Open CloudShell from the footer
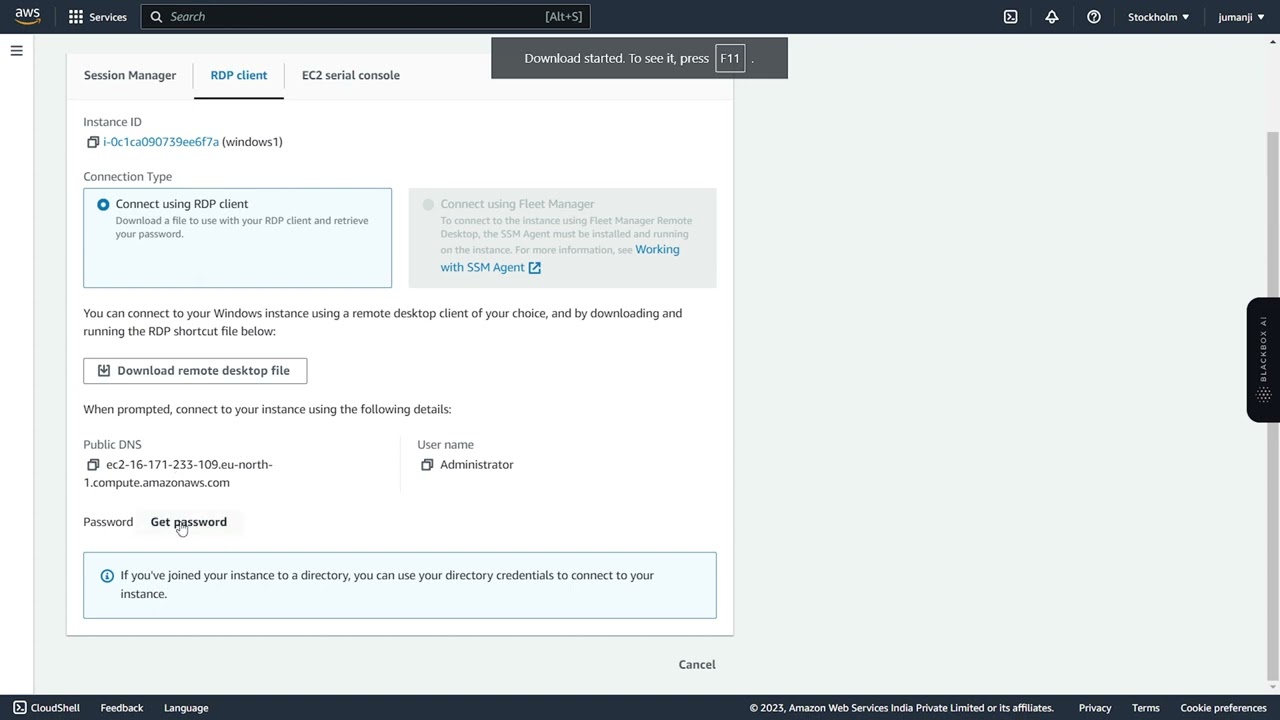Viewport: 1280px width, 720px height. (x=46, y=708)
